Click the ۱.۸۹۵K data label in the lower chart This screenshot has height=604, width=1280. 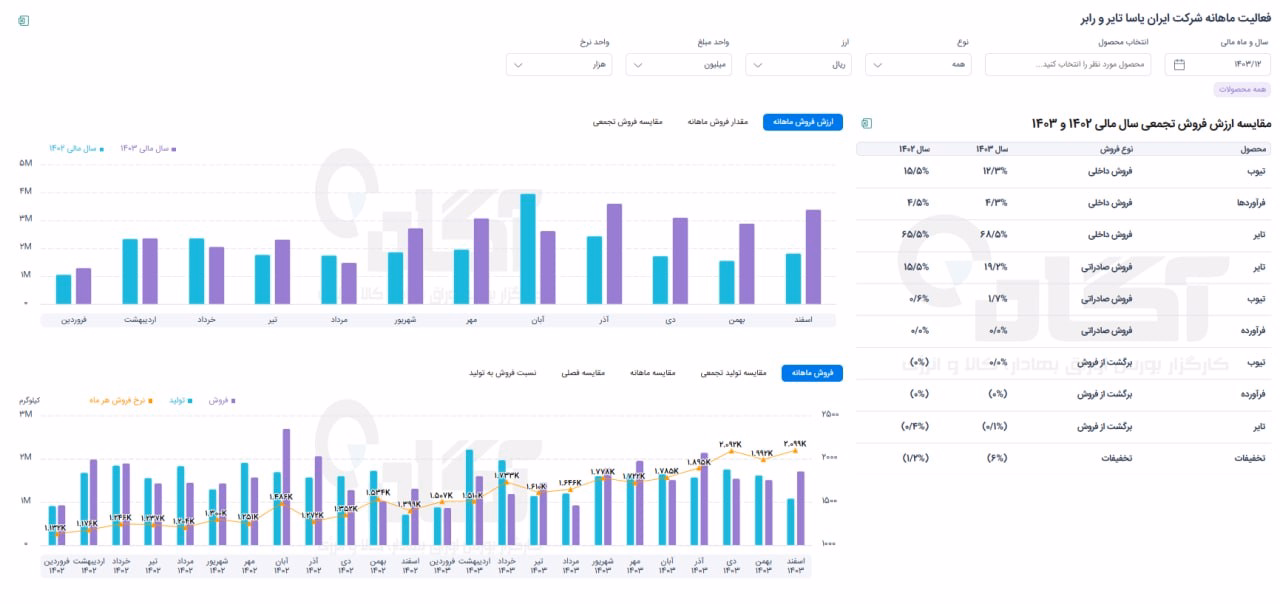pyautogui.click(x=699, y=462)
